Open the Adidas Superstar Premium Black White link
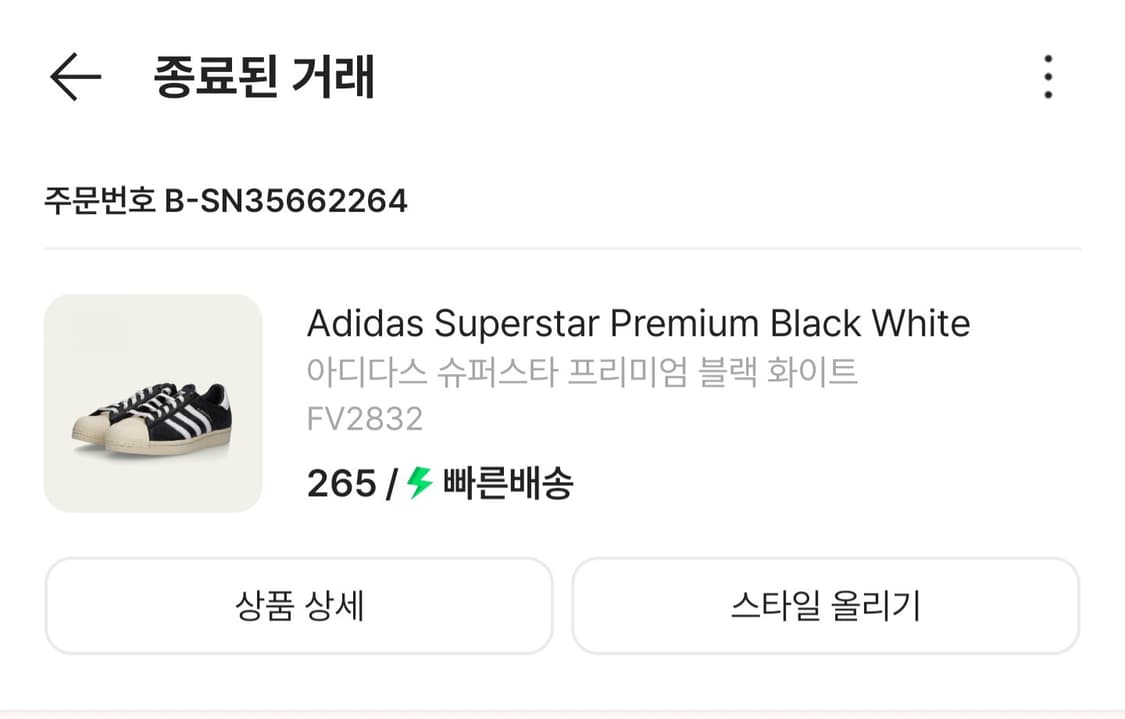 [x=639, y=323]
